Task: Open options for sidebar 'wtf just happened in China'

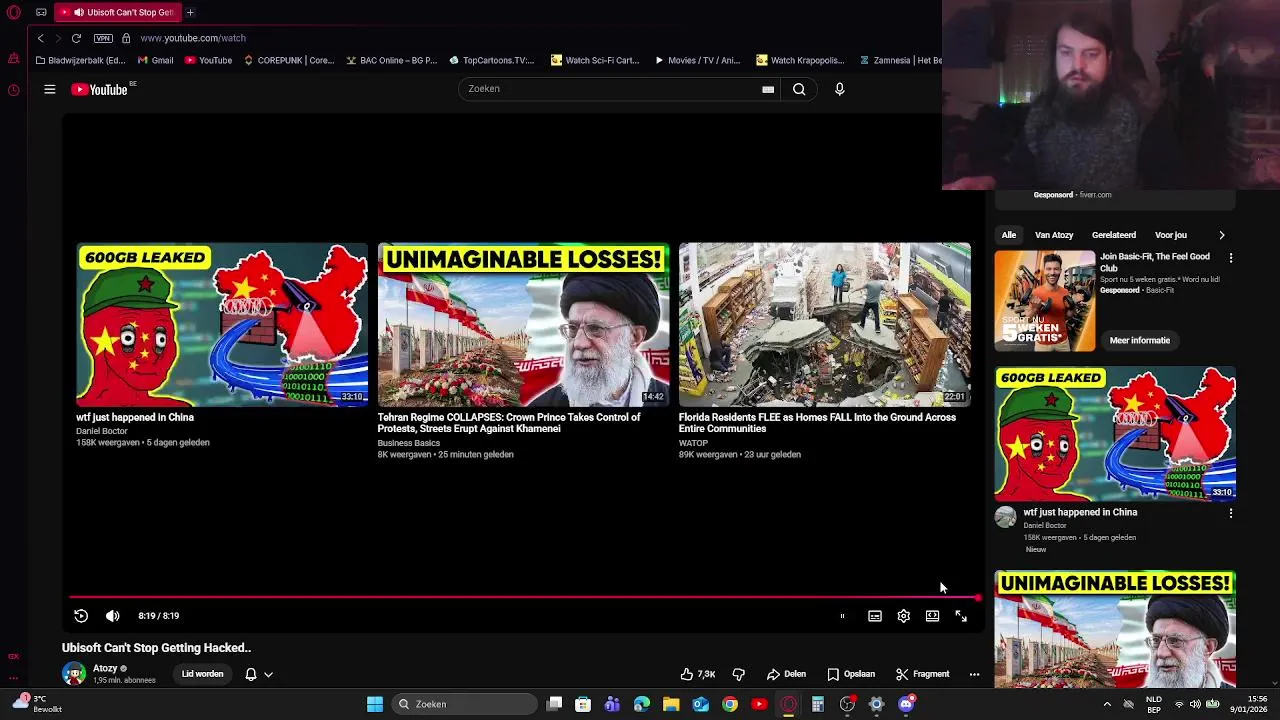Action: coord(1231,513)
